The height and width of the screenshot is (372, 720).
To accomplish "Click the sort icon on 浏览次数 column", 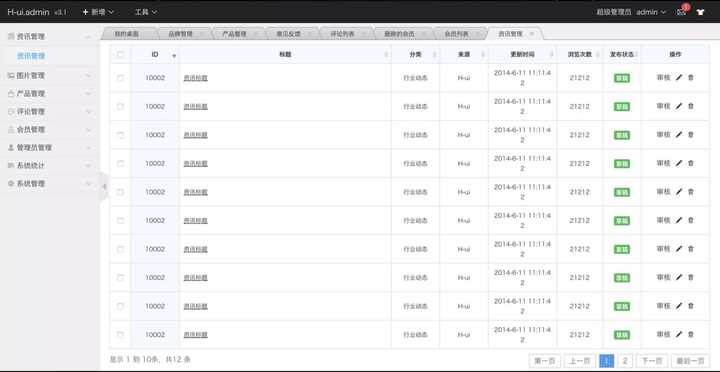I will click(x=597, y=55).
